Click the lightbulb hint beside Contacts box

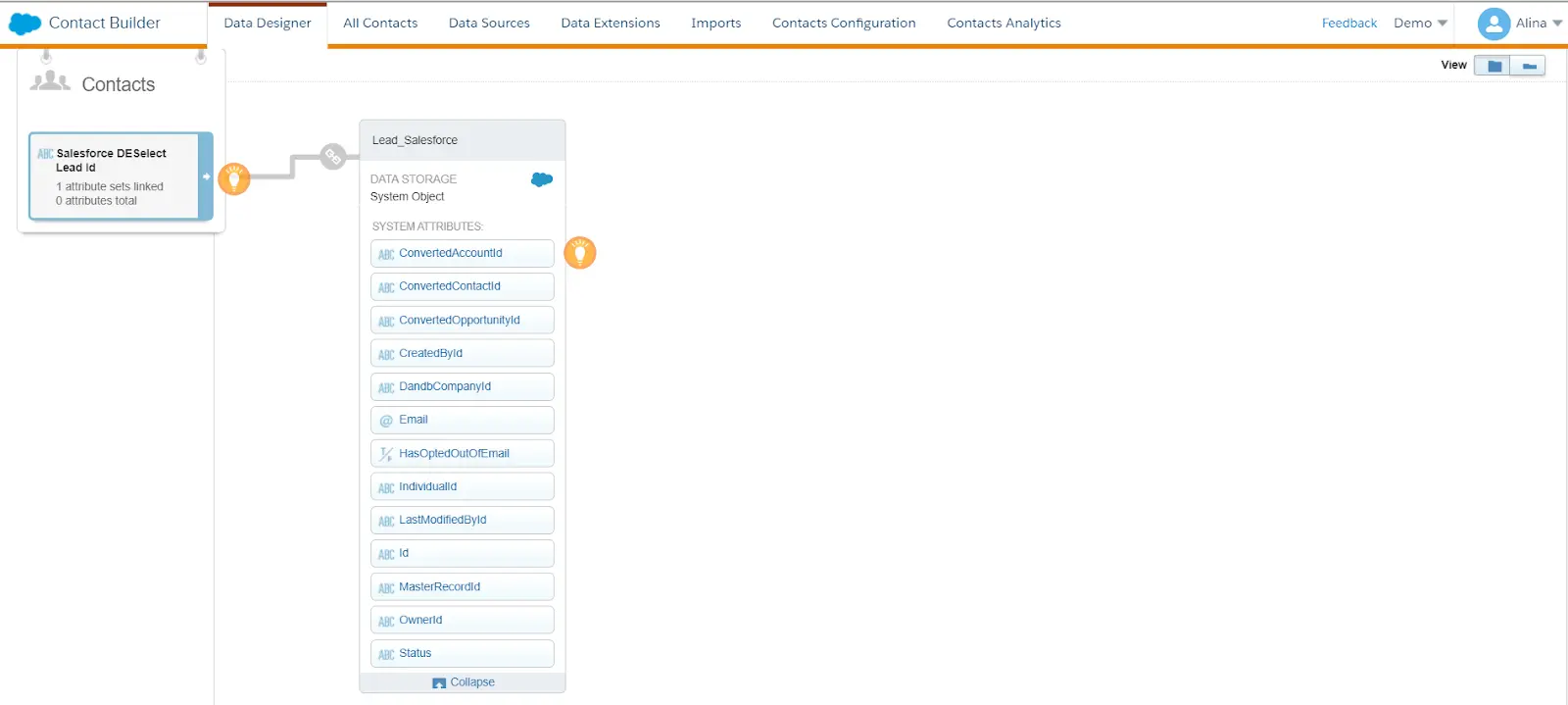click(x=234, y=178)
